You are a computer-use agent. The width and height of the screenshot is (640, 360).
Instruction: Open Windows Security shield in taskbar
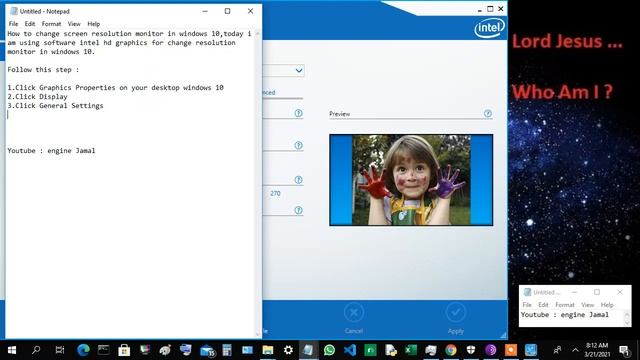pos(471,350)
